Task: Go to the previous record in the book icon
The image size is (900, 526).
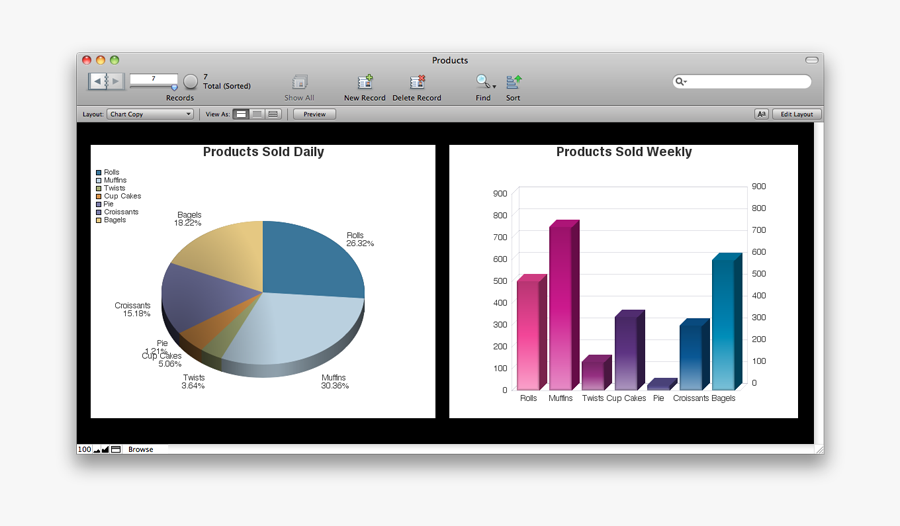Action: 98,82
